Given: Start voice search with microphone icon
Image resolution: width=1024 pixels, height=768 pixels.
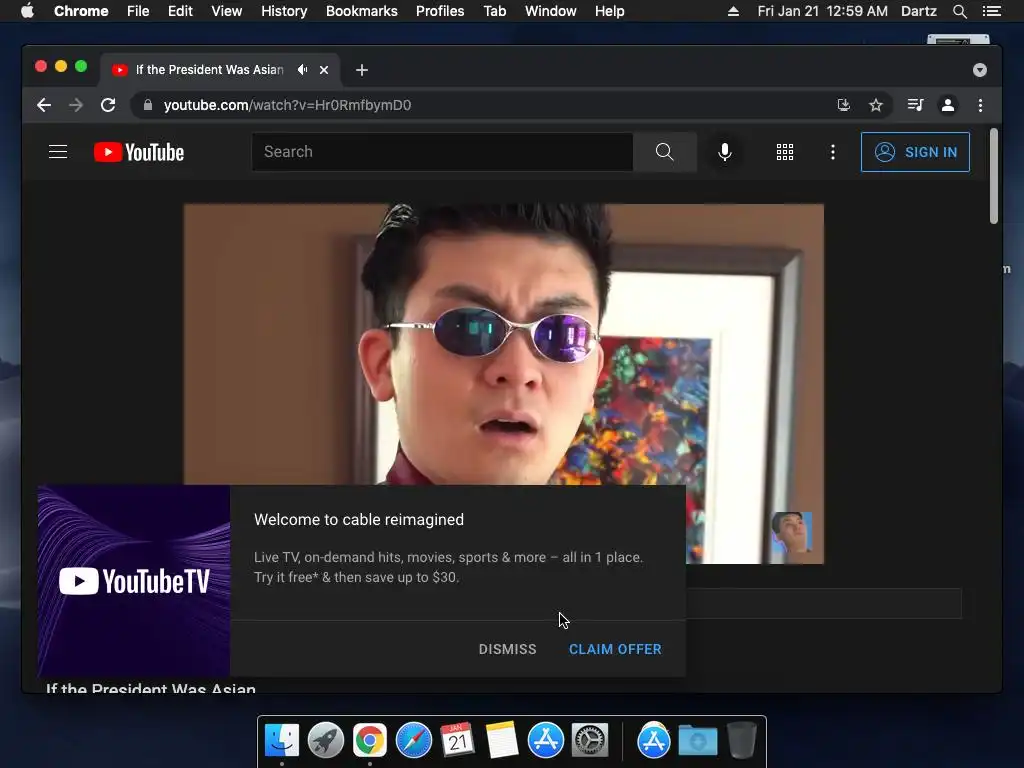Looking at the screenshot, I should [x=724, y=152].
